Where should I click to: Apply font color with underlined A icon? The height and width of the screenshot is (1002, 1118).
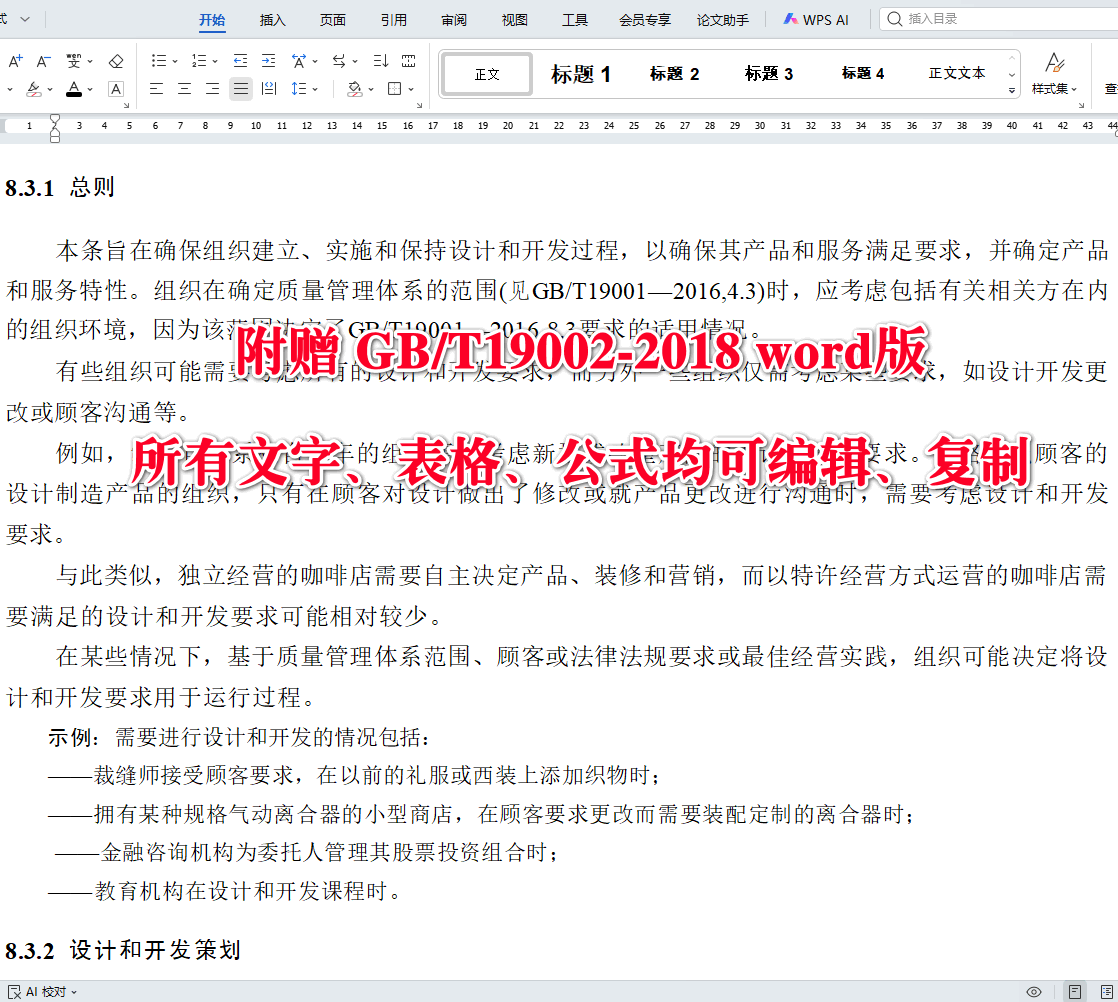(73, 89)
